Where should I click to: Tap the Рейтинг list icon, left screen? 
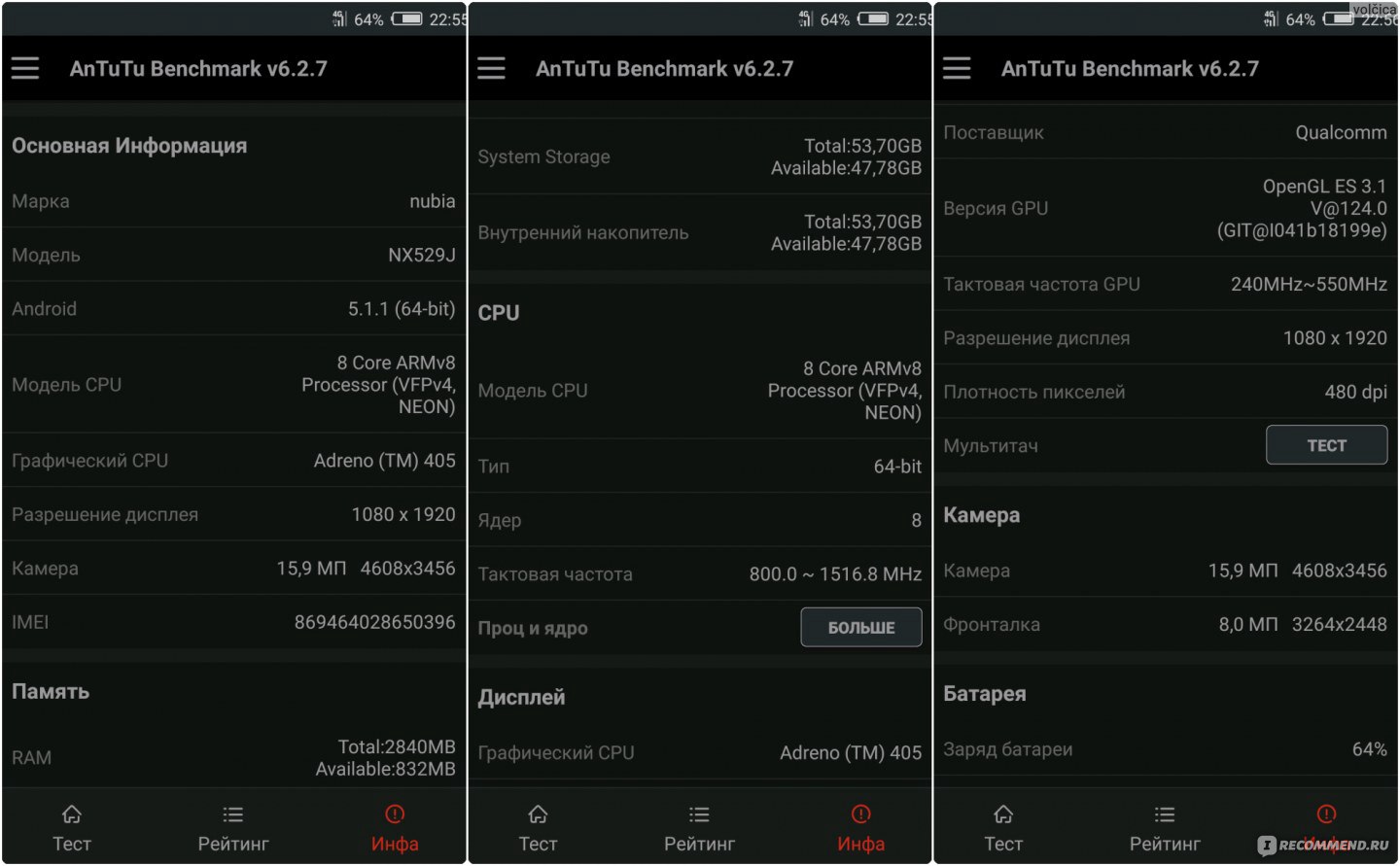(232, 814)
